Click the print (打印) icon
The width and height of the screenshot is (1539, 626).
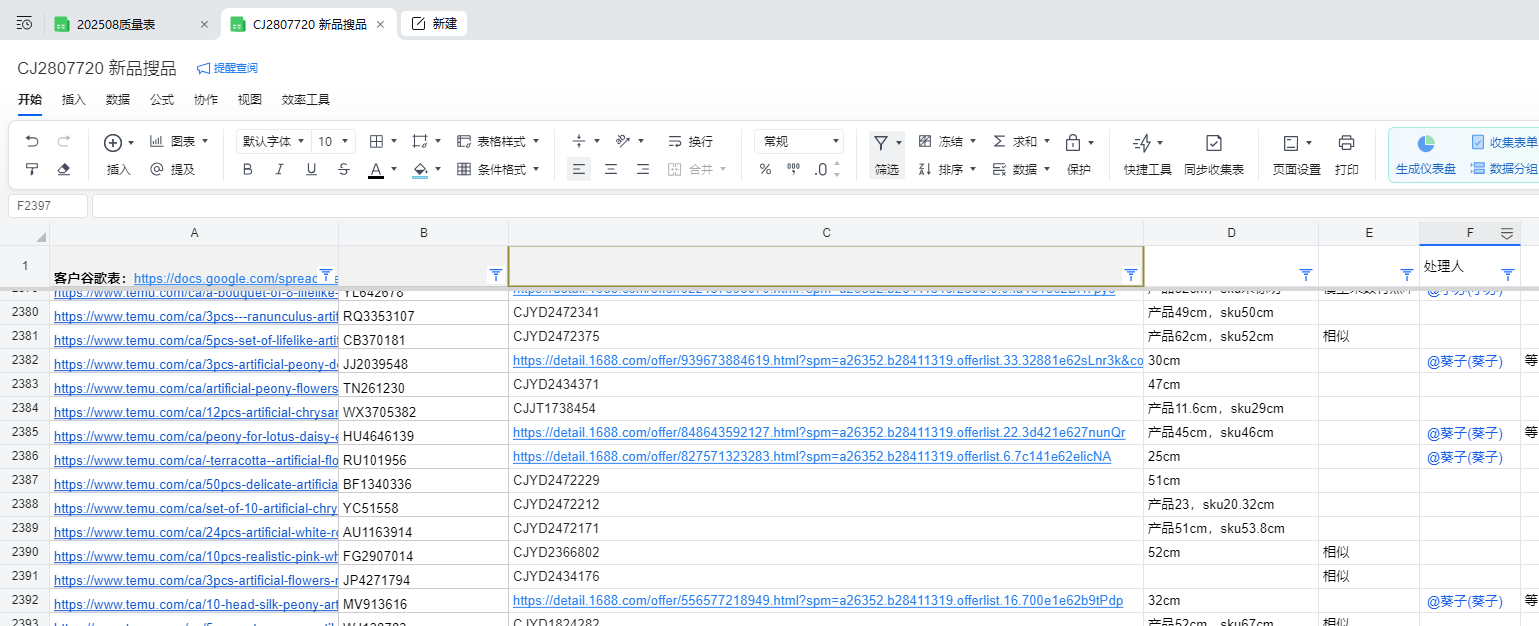(1346, 143)
